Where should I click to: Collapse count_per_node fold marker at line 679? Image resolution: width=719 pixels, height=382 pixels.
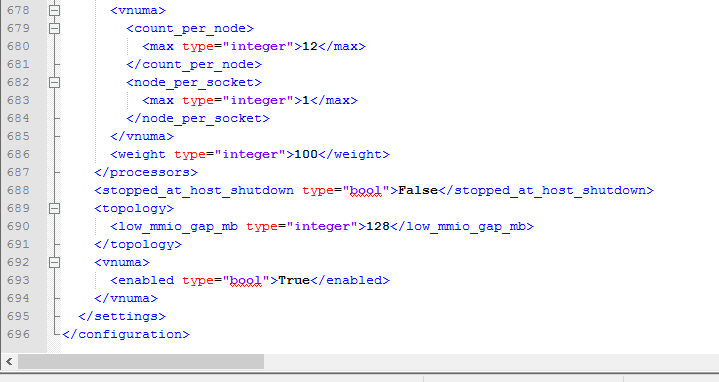54,28
